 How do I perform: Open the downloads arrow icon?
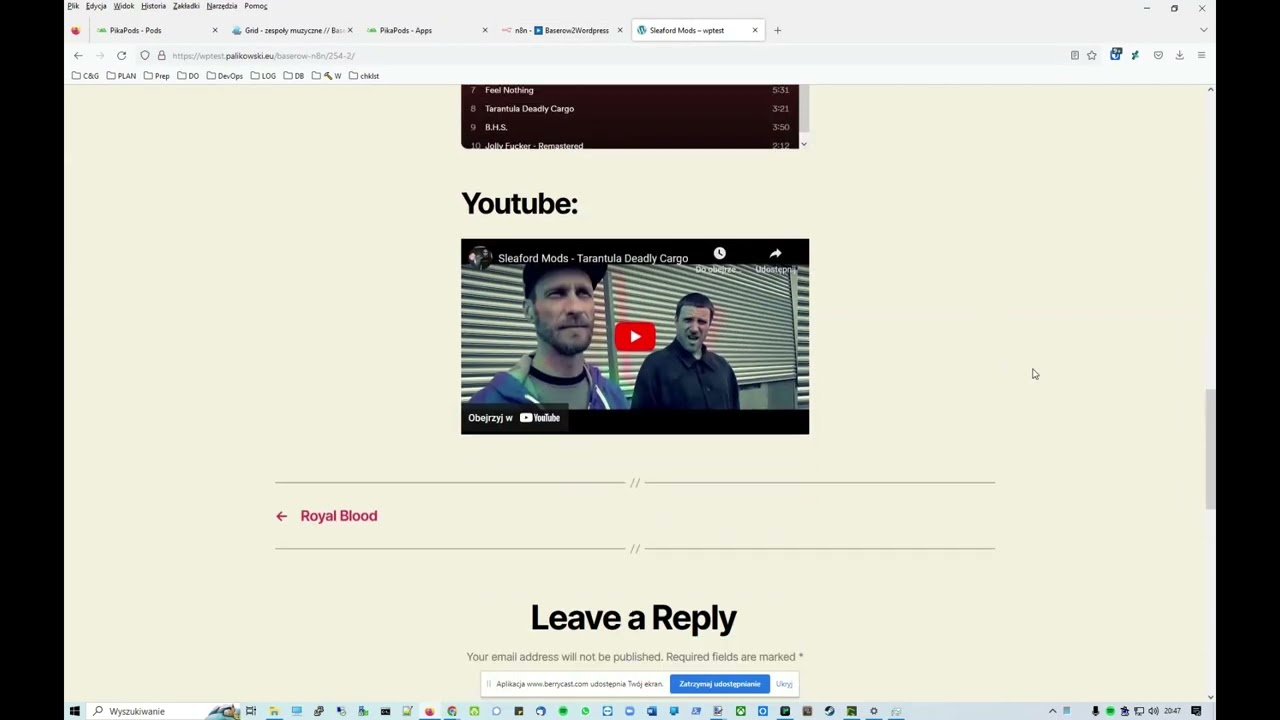point(1180,56)
